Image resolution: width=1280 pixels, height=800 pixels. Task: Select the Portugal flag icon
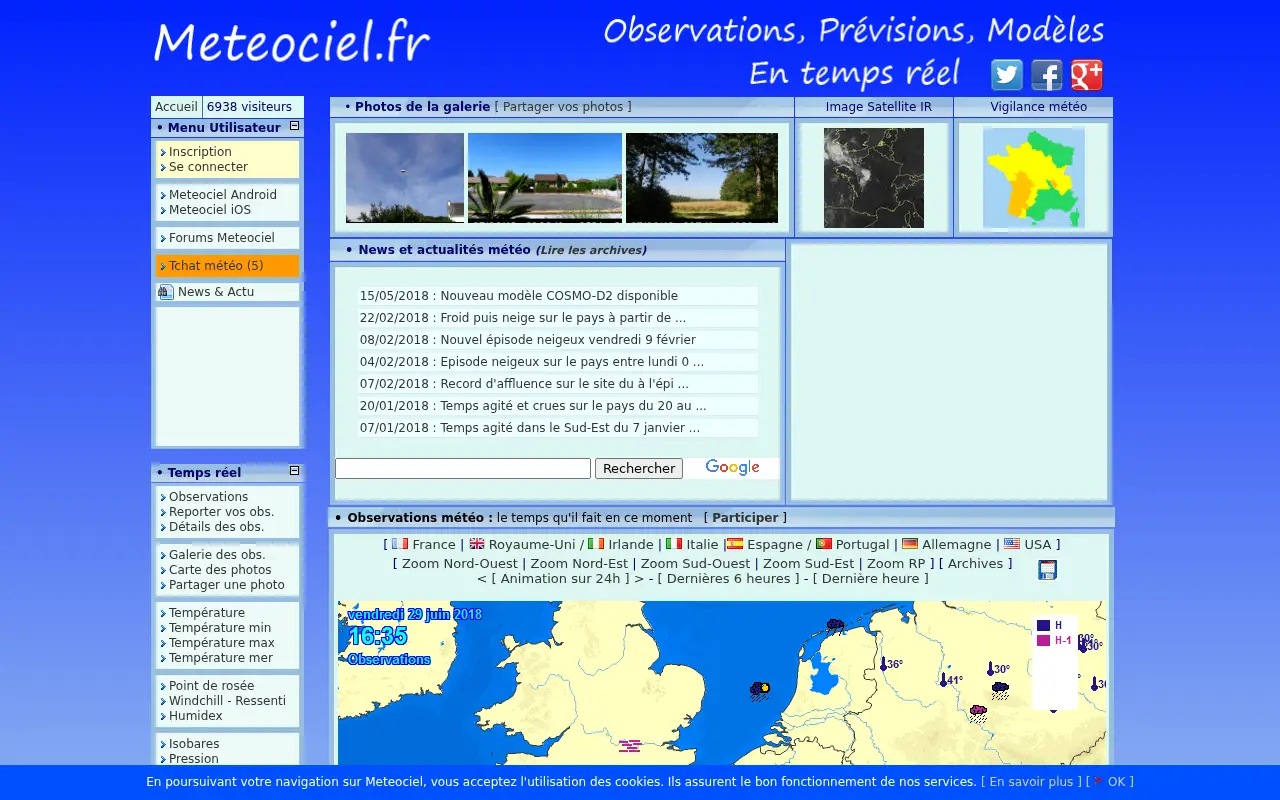point(824,544)
